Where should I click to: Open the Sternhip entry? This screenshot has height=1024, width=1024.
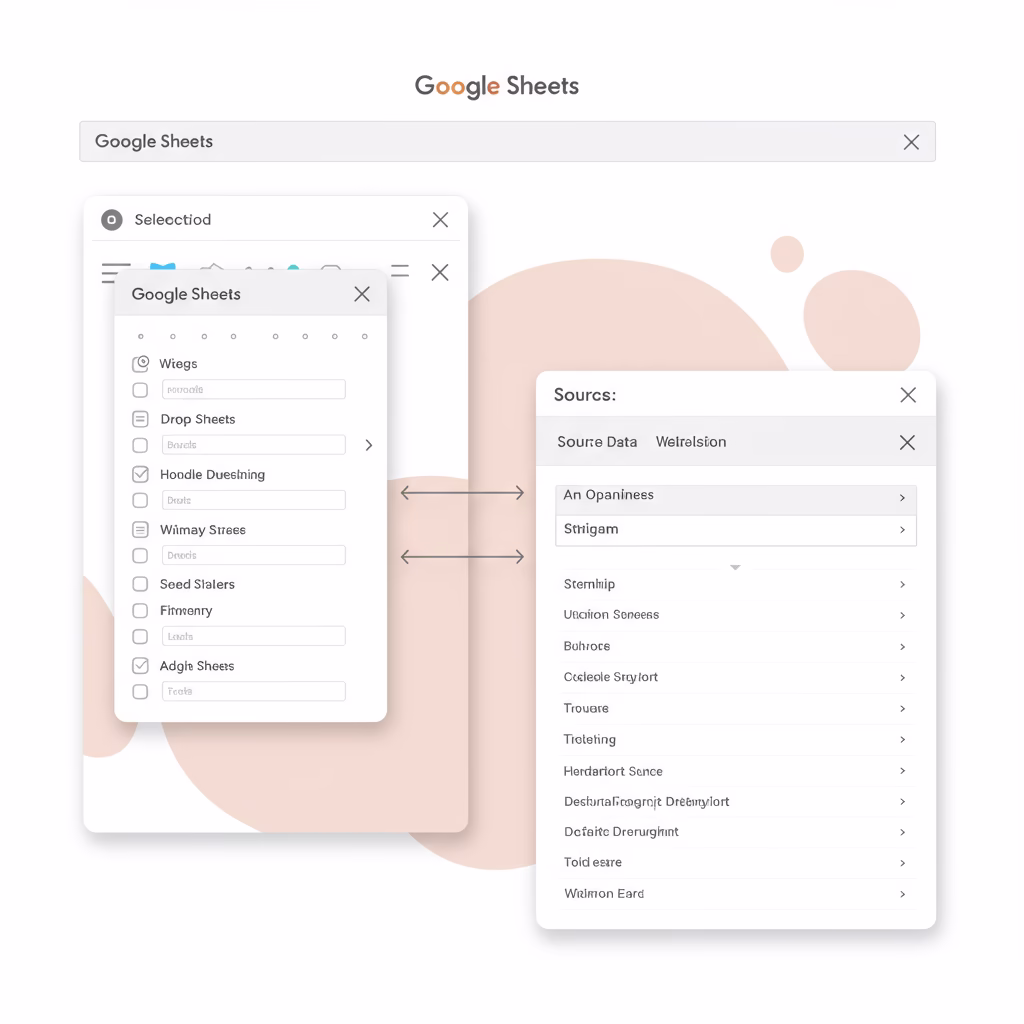click(735, 584)
